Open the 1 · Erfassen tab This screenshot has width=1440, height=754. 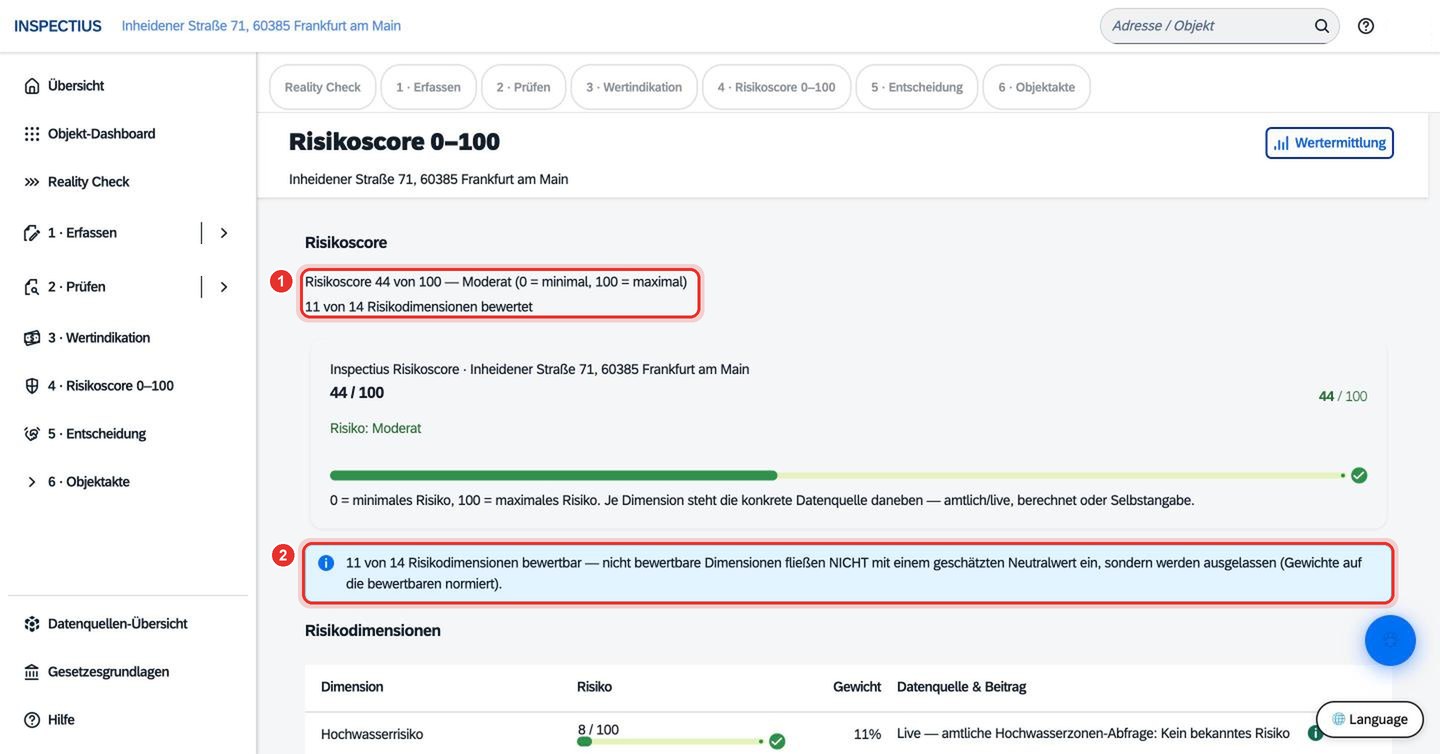(428, 87)
